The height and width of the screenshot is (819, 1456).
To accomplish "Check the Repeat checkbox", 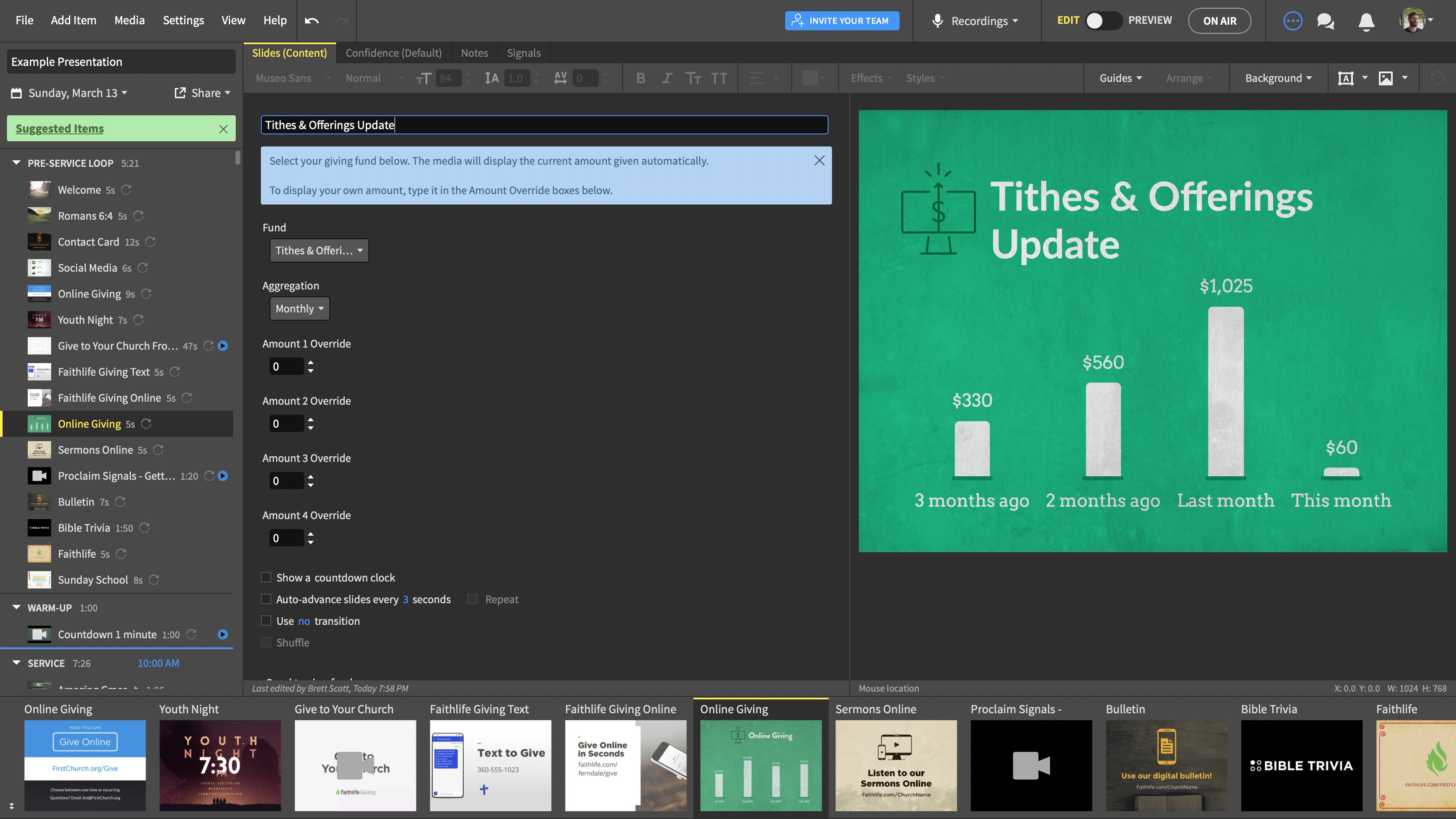I will tap(472, 599).
